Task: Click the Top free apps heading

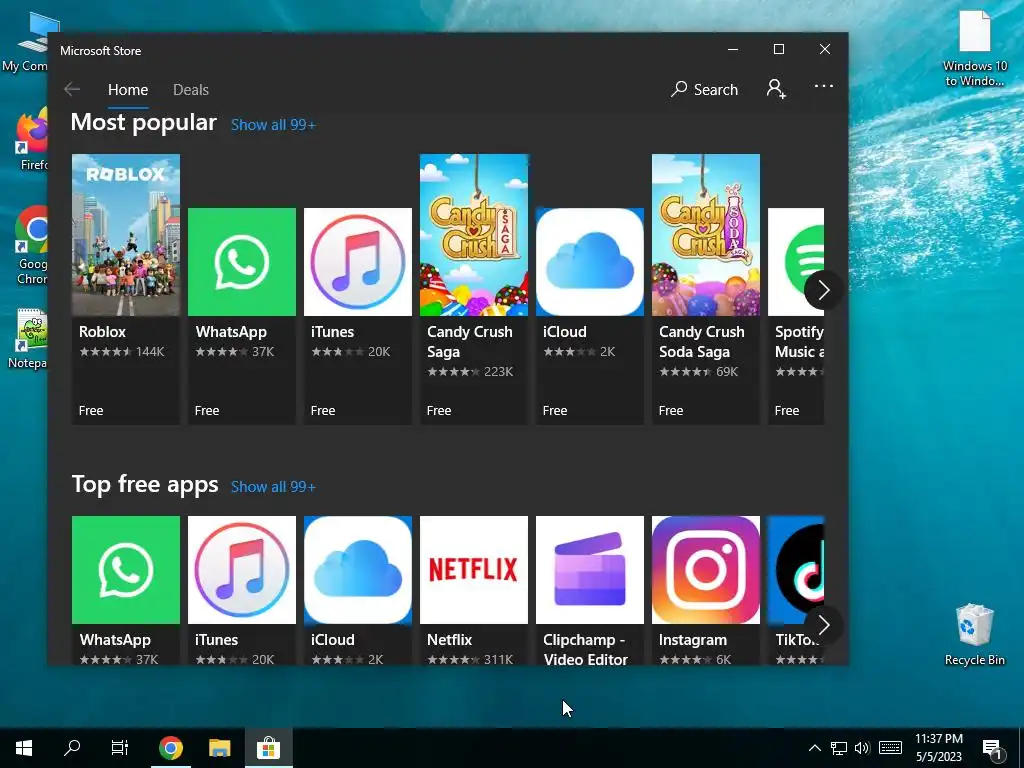Action: coord(145,485)
